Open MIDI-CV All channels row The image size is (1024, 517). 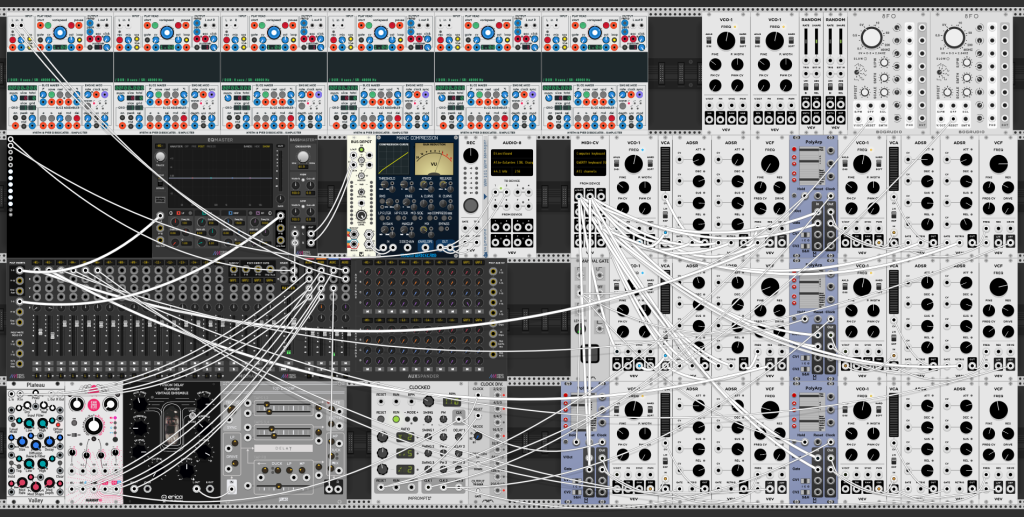(x=590, y=172)
